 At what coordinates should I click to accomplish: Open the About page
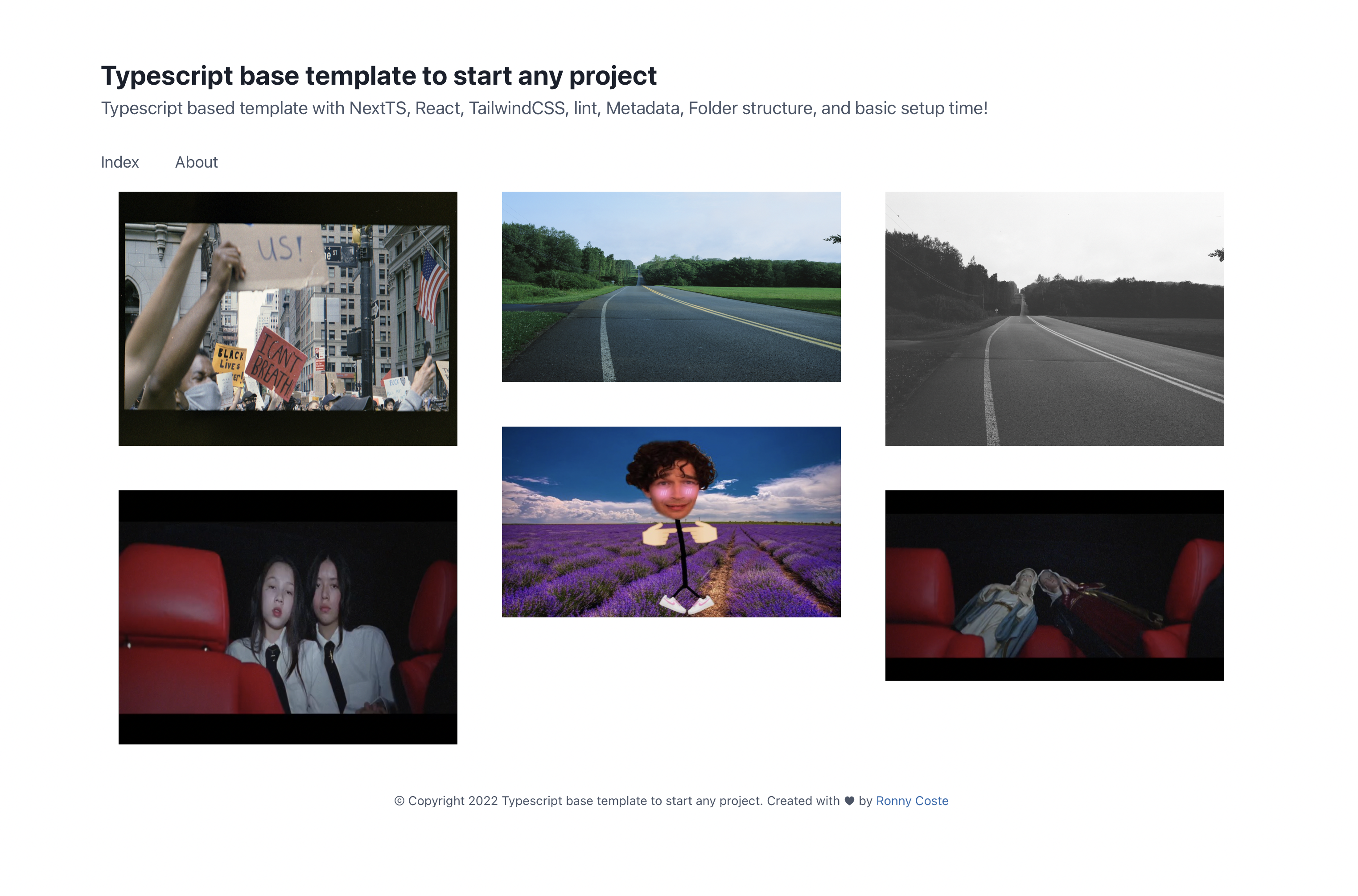click(x=196, y=162)
